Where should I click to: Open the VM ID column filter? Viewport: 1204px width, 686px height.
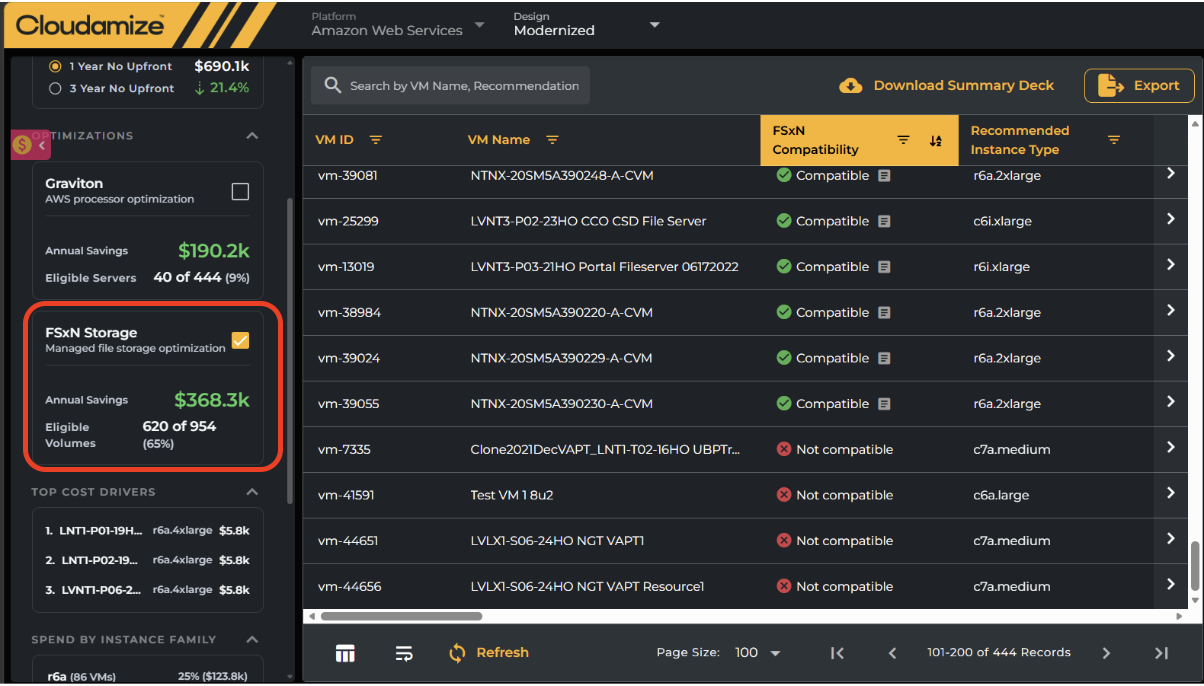376,140
